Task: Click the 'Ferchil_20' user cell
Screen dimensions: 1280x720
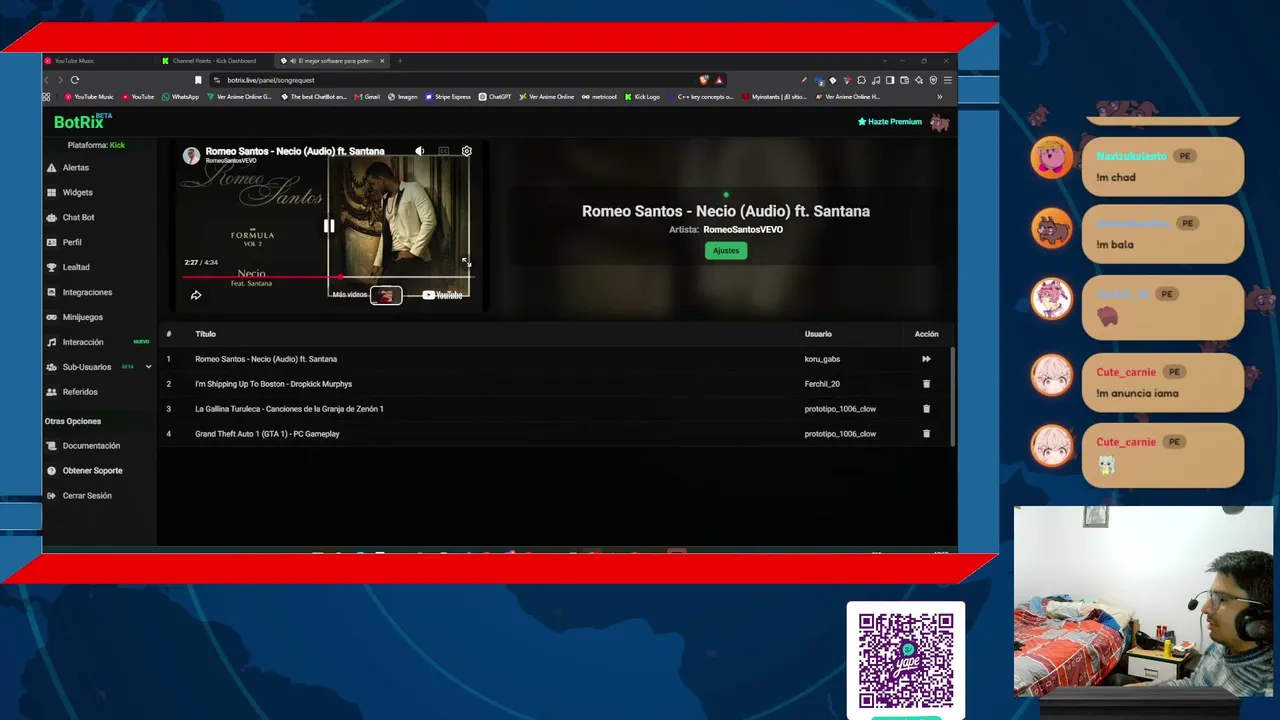Action: click(822, 384)
